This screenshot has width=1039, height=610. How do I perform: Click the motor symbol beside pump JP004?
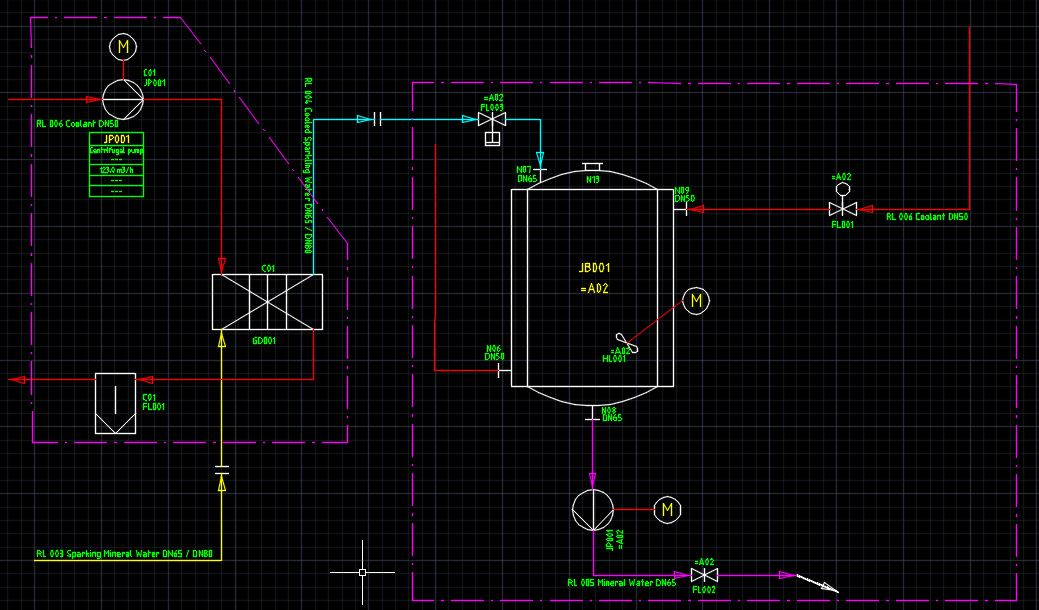click(x=665, y=511)
